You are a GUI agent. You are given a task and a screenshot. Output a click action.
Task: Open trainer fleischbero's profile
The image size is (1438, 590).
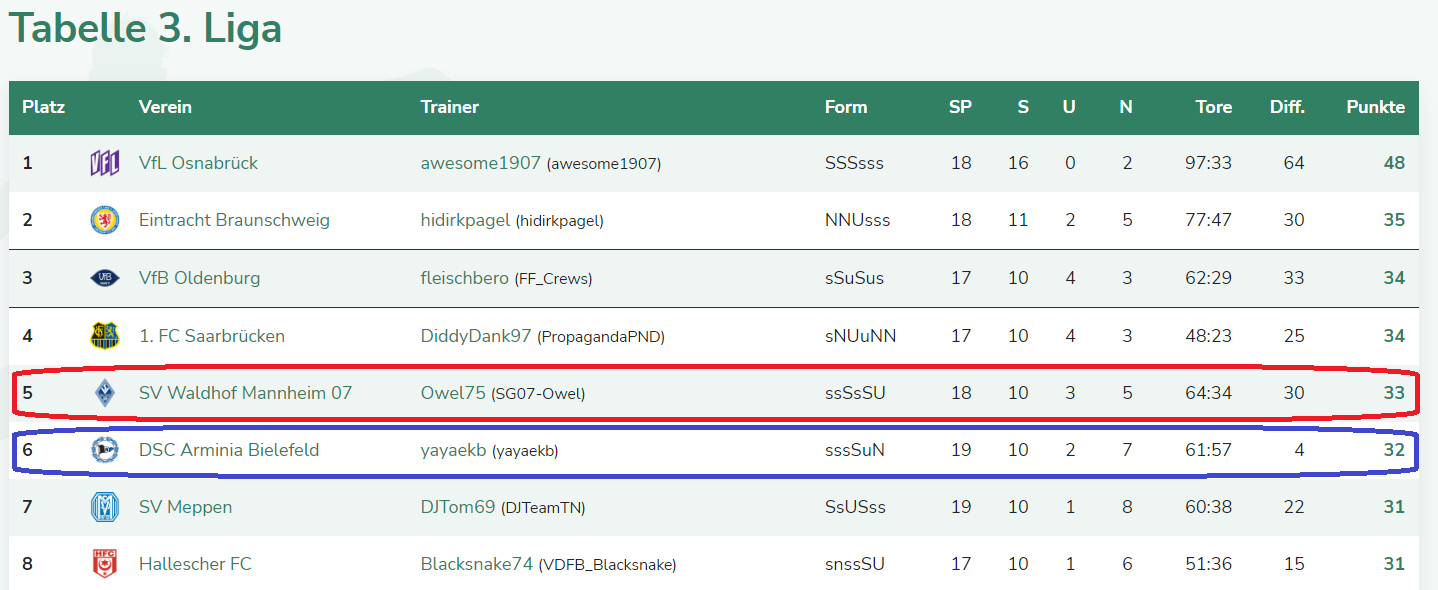pos(464,278)
